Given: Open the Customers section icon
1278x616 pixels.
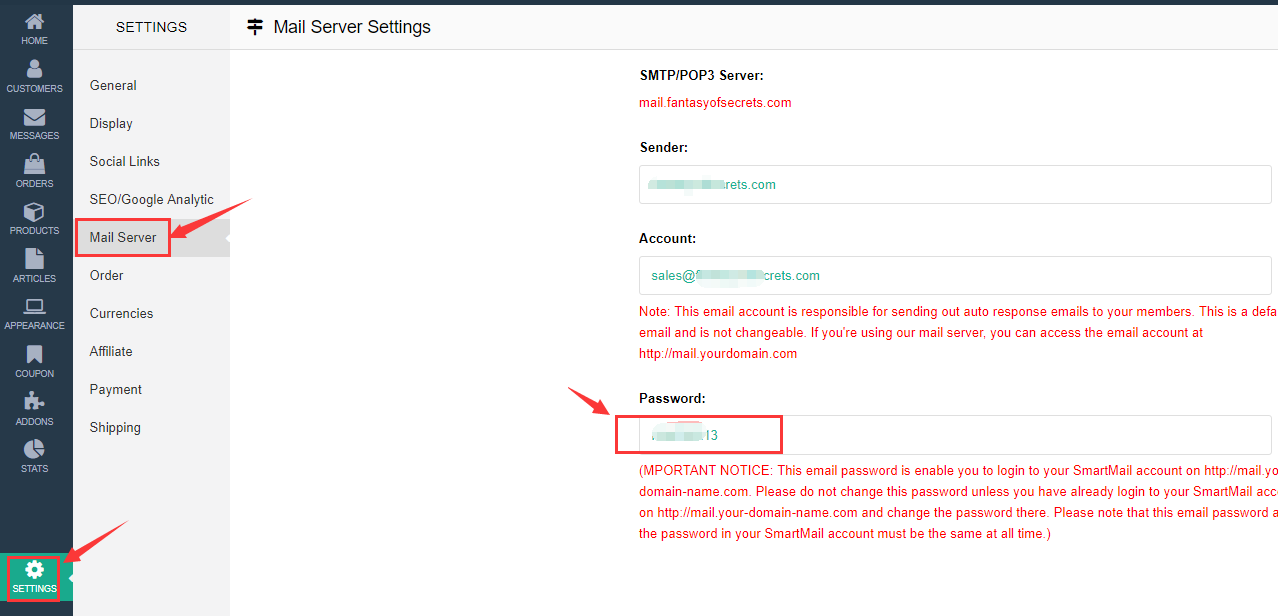Looking at the screenshot, I should tap(34, 69).
